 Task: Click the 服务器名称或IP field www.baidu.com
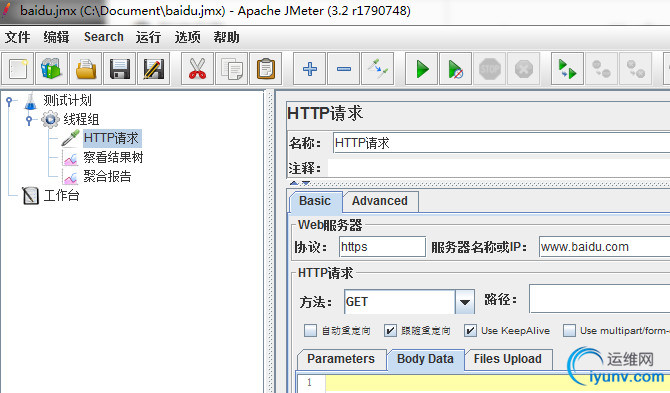604,247
